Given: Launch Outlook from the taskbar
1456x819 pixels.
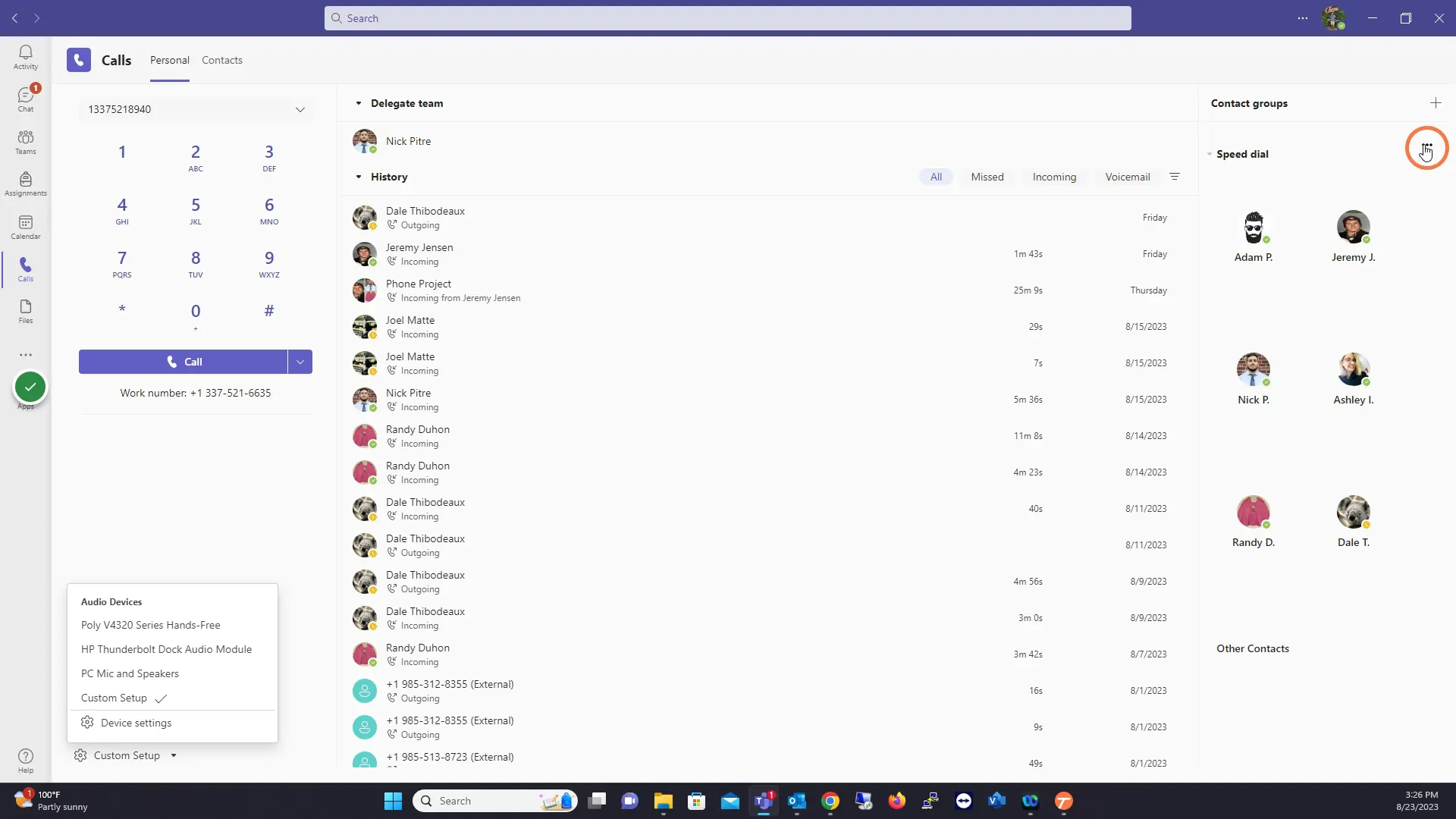Looking at the screenshot, I should pyautogui.click(x=797, y=801).
